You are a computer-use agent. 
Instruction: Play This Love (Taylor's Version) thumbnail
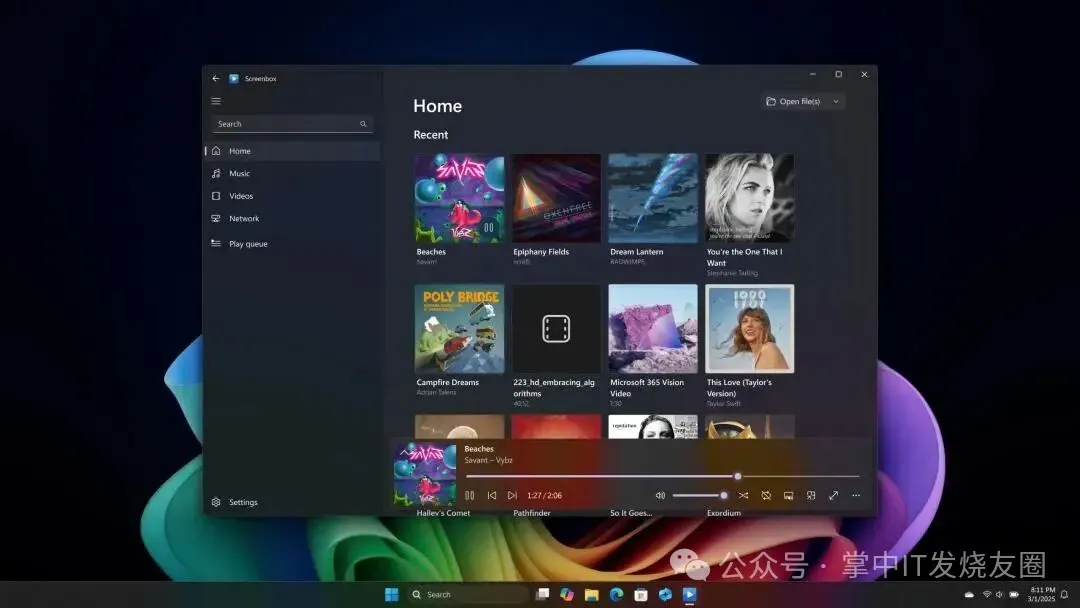pos(749,329)
